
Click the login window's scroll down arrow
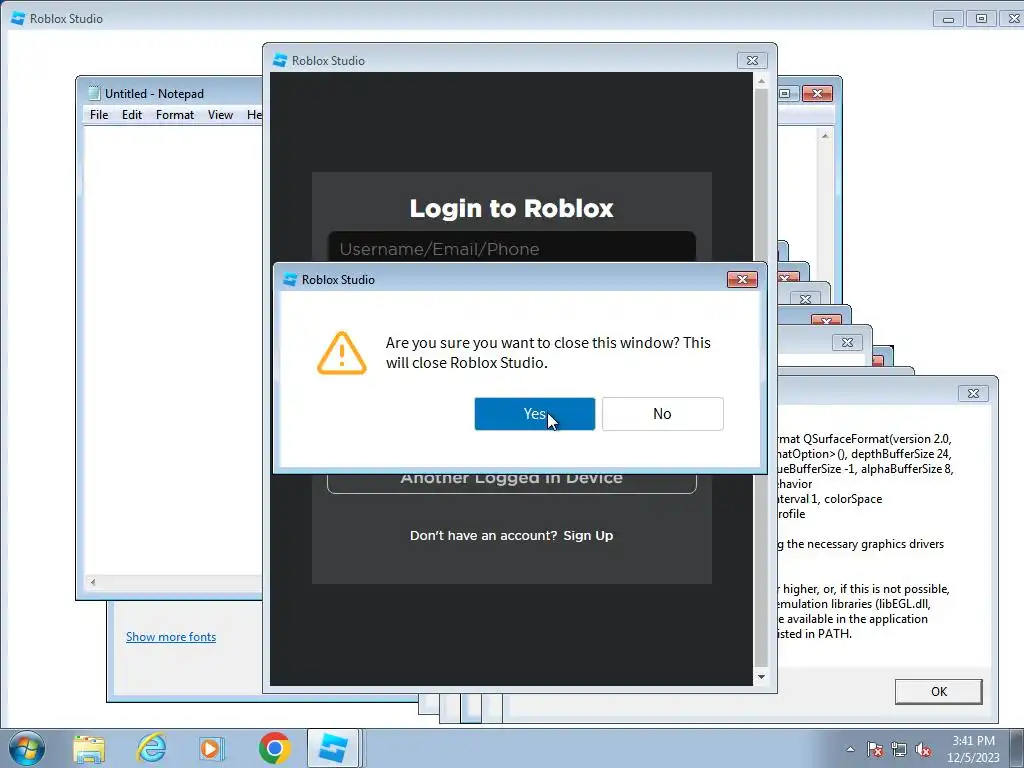[761, 677]
